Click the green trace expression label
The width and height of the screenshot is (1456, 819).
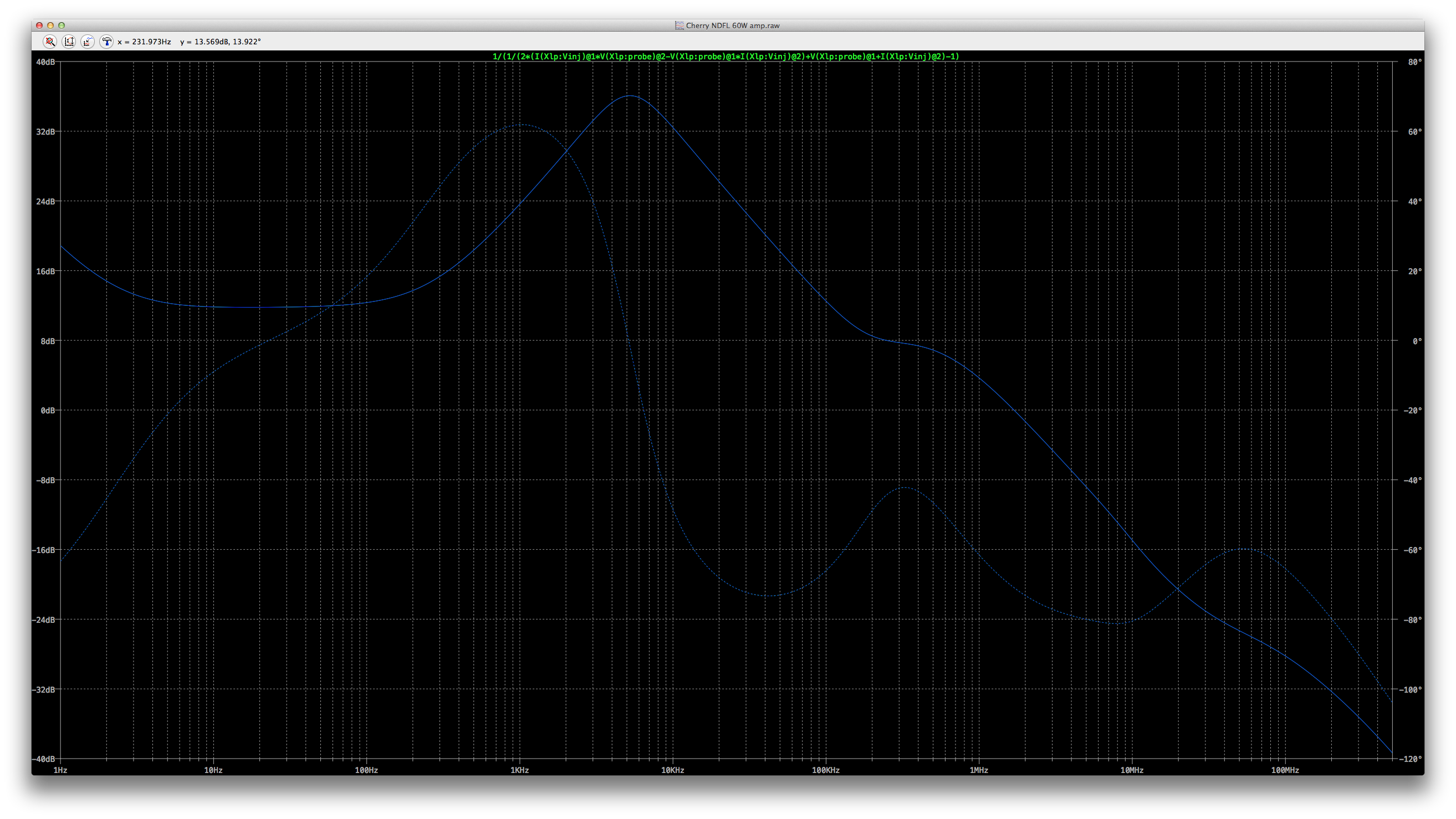(726, 57)
